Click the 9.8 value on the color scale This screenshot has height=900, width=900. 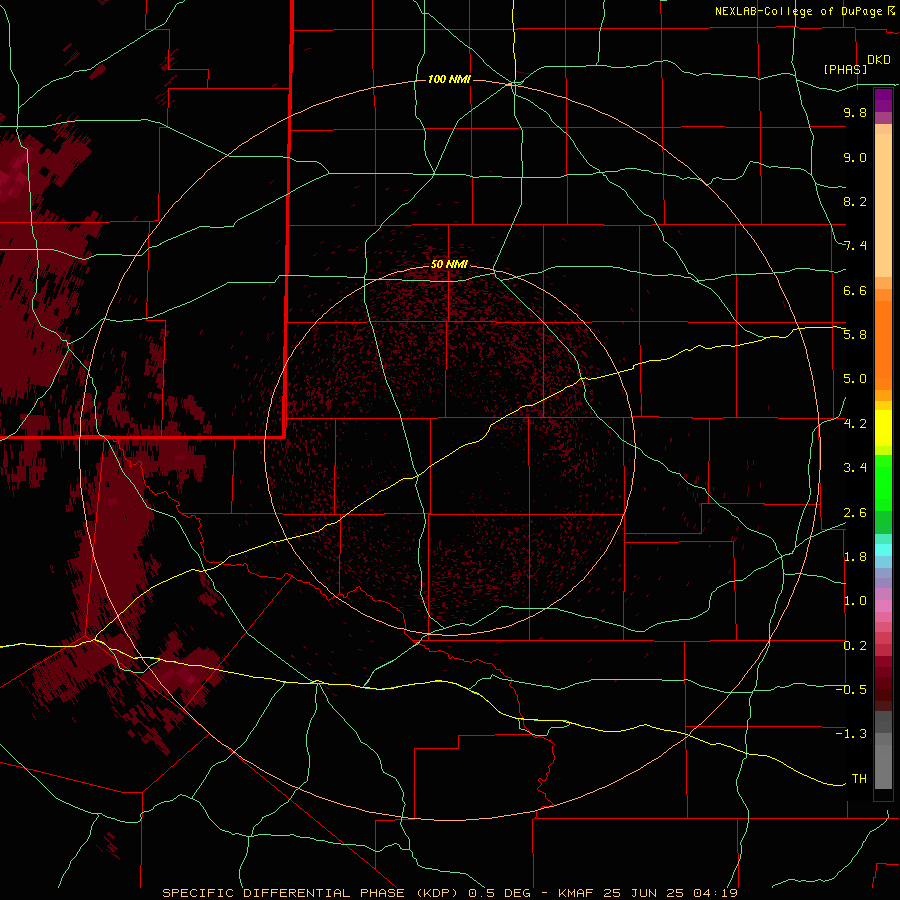(855, 112)
